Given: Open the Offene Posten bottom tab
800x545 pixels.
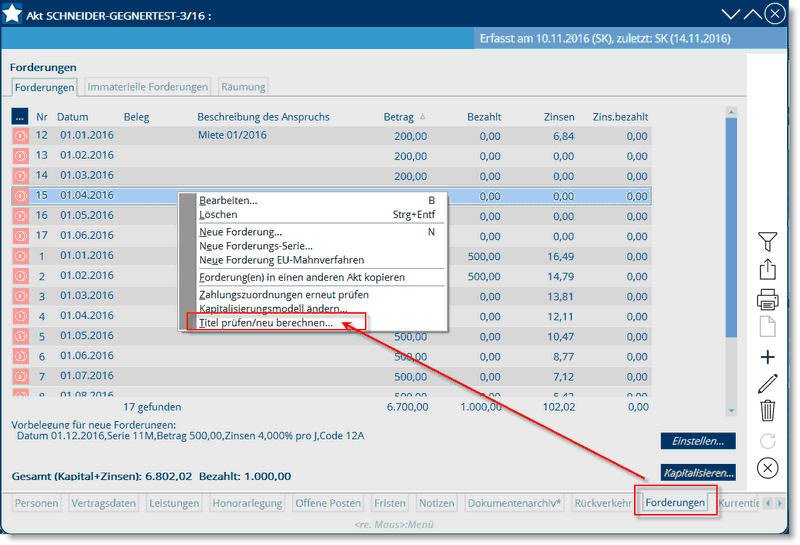Looking at the screenshot, I should coord(328,503).
